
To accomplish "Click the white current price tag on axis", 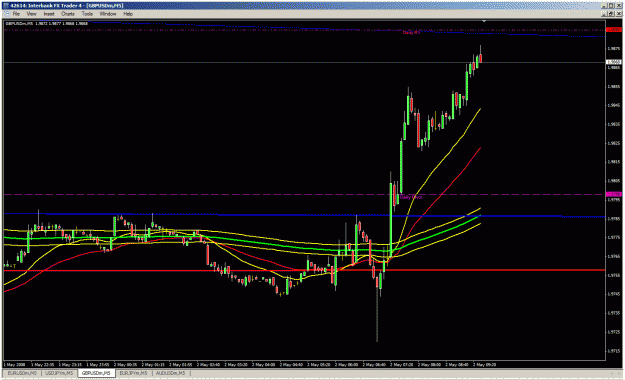I will [613, 62].
